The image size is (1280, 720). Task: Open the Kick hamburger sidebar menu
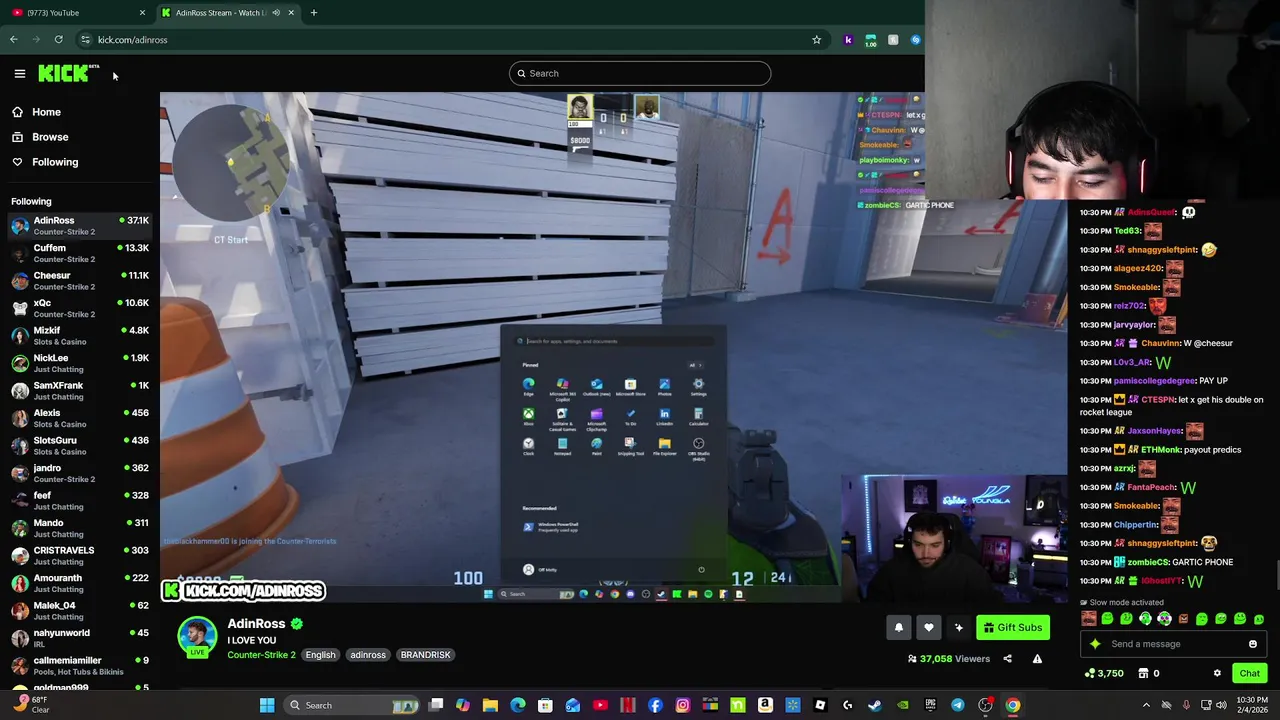click(x=19, y=73)
